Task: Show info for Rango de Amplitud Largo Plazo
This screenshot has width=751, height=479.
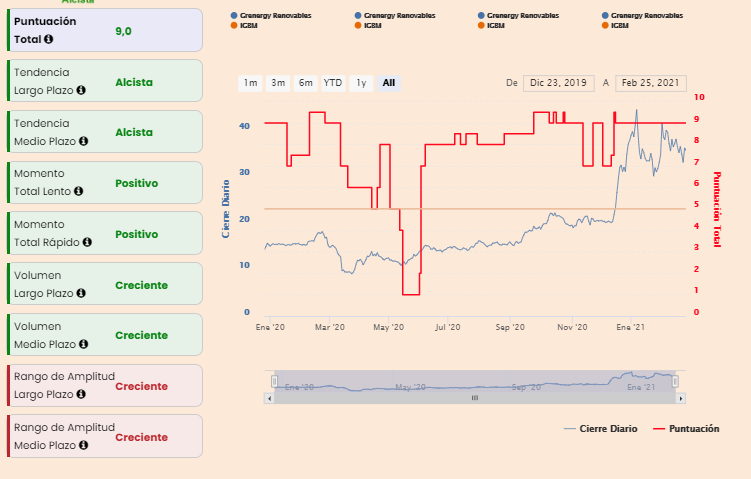Action: (81, 394)
